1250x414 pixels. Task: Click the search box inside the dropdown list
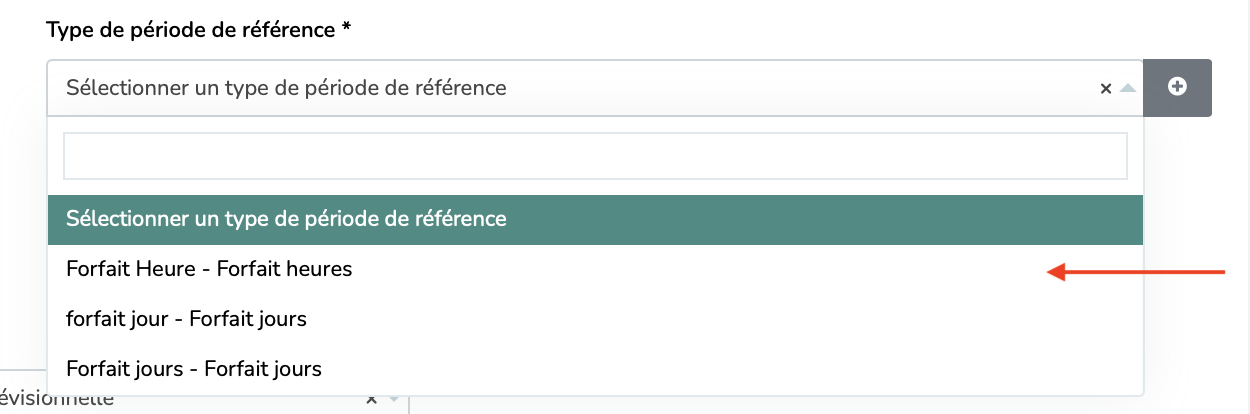595,156
